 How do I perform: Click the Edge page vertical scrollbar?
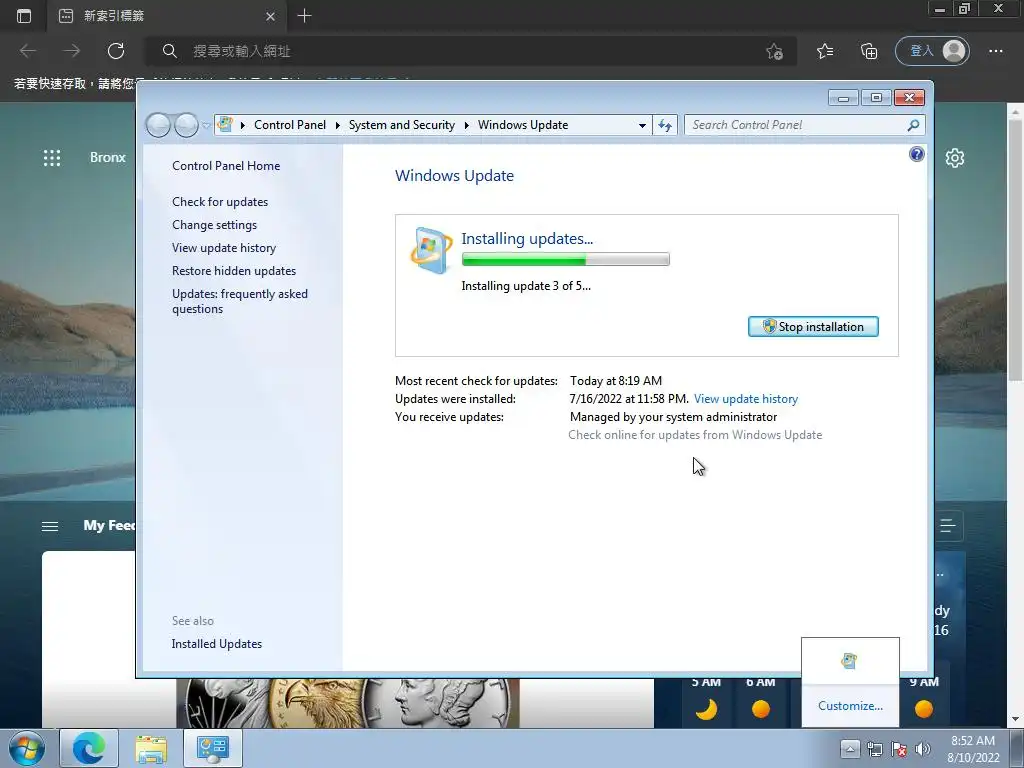tap(1016, 248)
